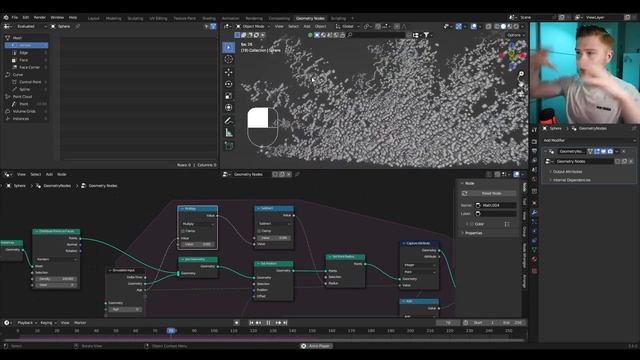
Task: Select the Transform tool in viewport toolbar
Action: [x=229, y=108]
